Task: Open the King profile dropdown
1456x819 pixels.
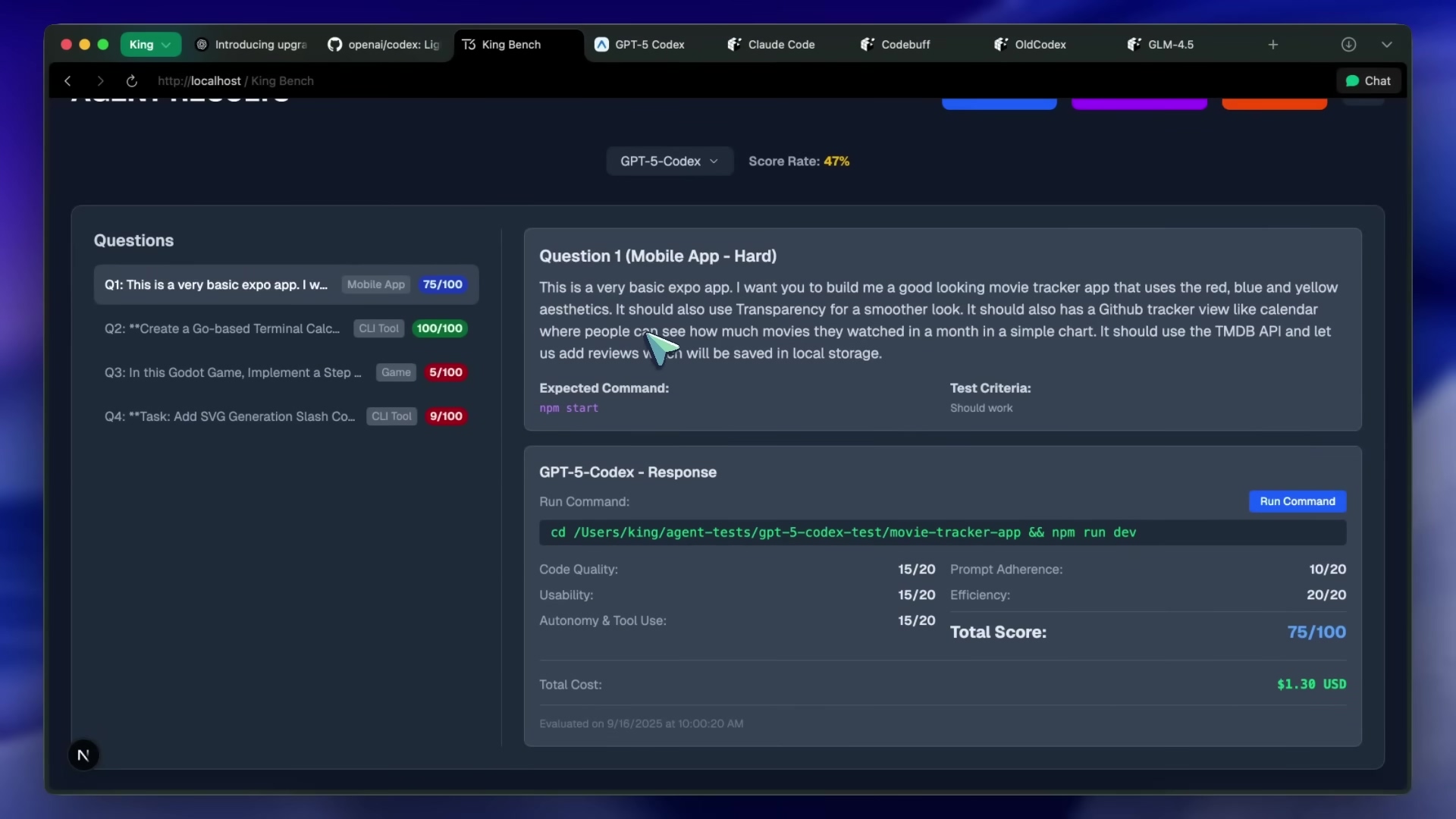Action: pyautogui.click(x=150, y=45)
